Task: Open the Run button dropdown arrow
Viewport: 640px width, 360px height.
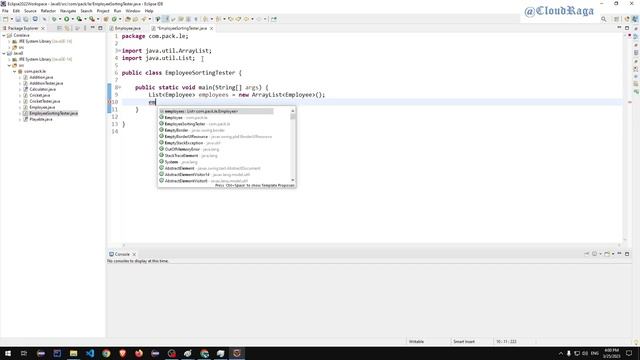Action: [x=72, y=19]
